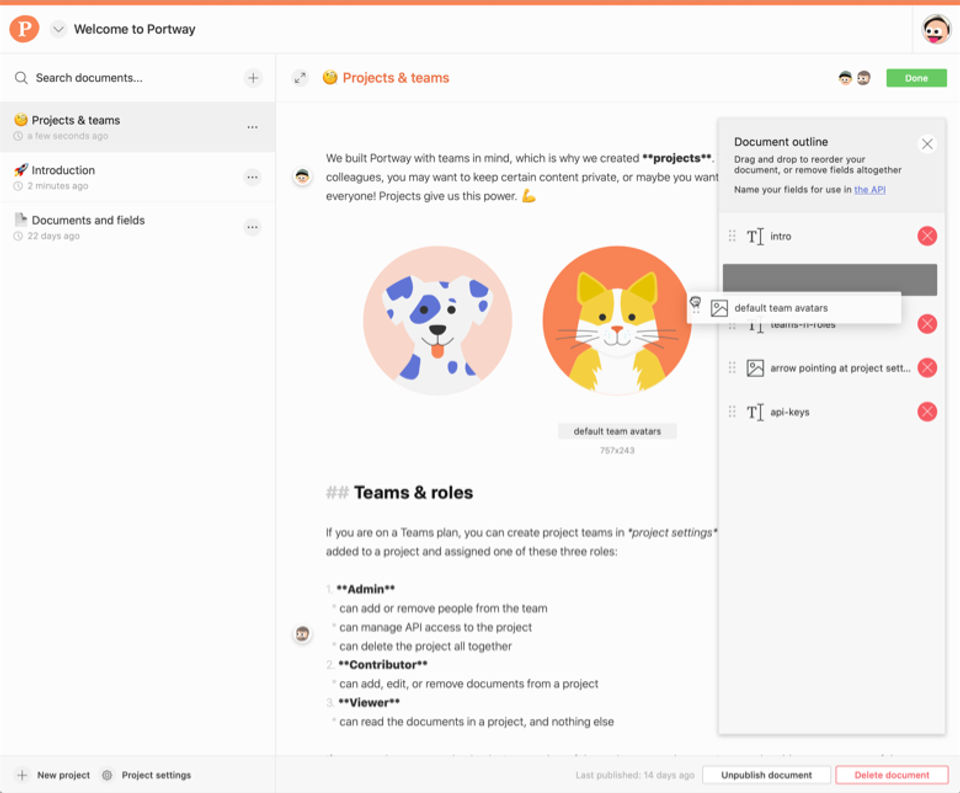Remove the api-keys field with red X
This screenshot has width=960, height=793.
pos(927,412)
